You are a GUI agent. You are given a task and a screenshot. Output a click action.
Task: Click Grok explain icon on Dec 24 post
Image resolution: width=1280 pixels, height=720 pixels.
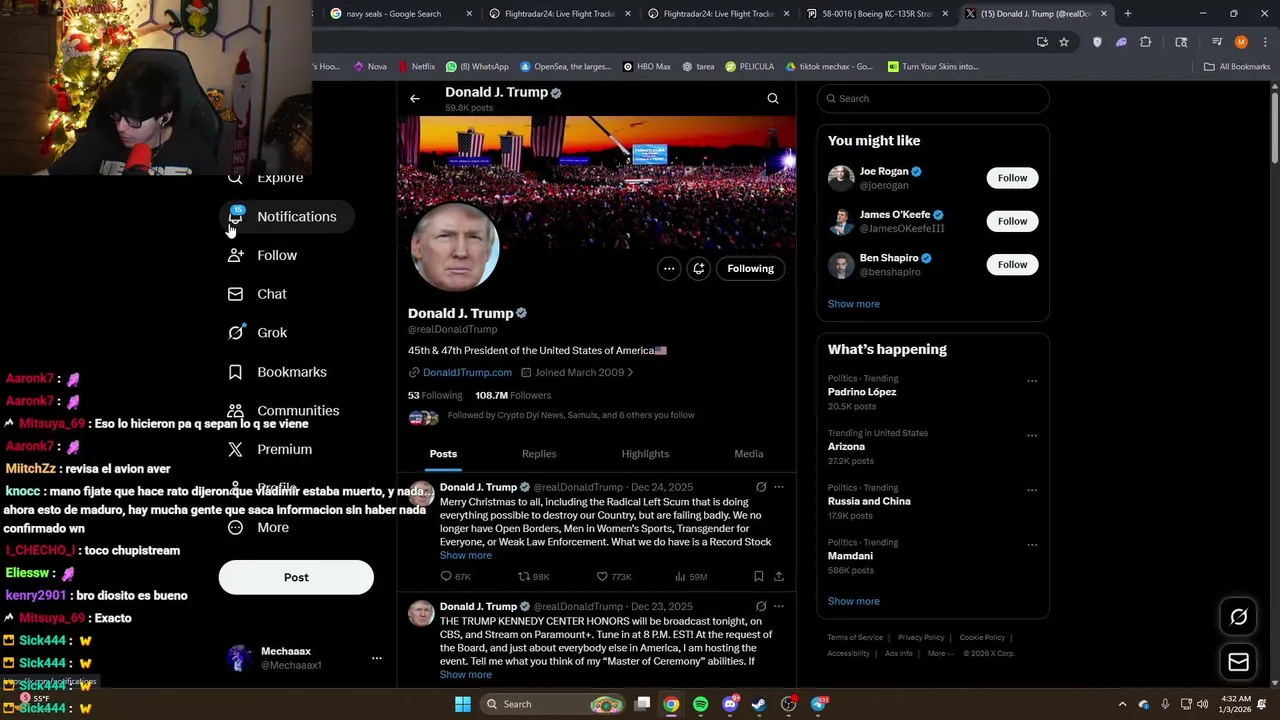click(x=761, y=487)
